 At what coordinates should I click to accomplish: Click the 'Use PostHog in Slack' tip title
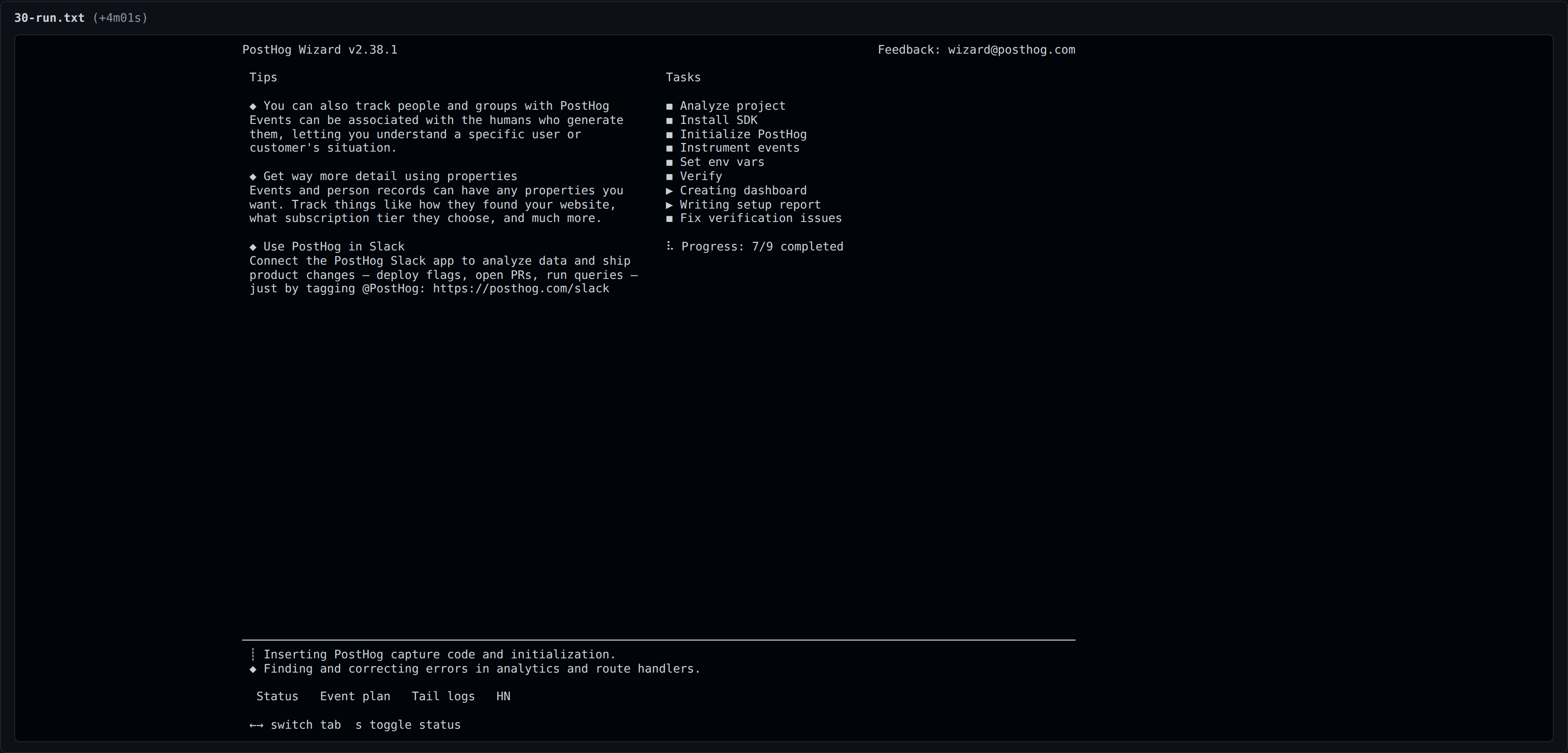(x=333, y=247)
